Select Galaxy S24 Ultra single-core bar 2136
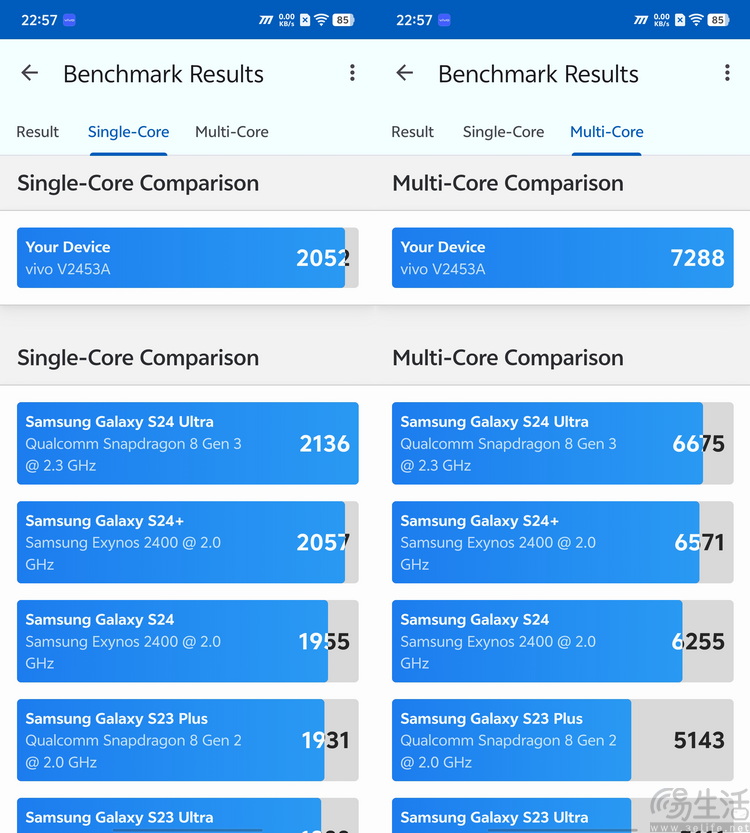 click(x=188, y=443)
